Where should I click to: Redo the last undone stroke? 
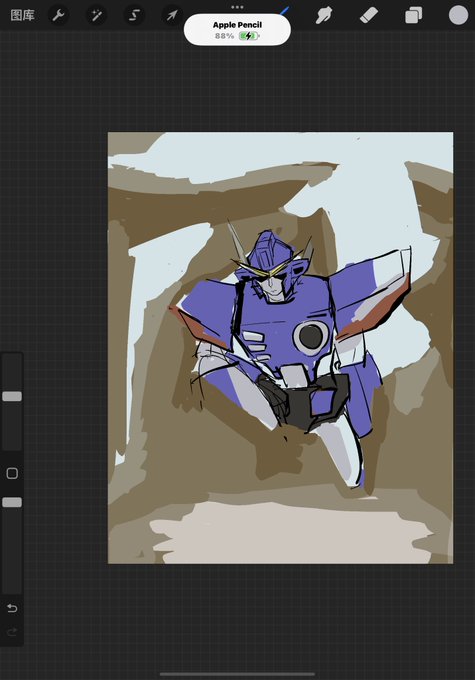click(12, 631)
